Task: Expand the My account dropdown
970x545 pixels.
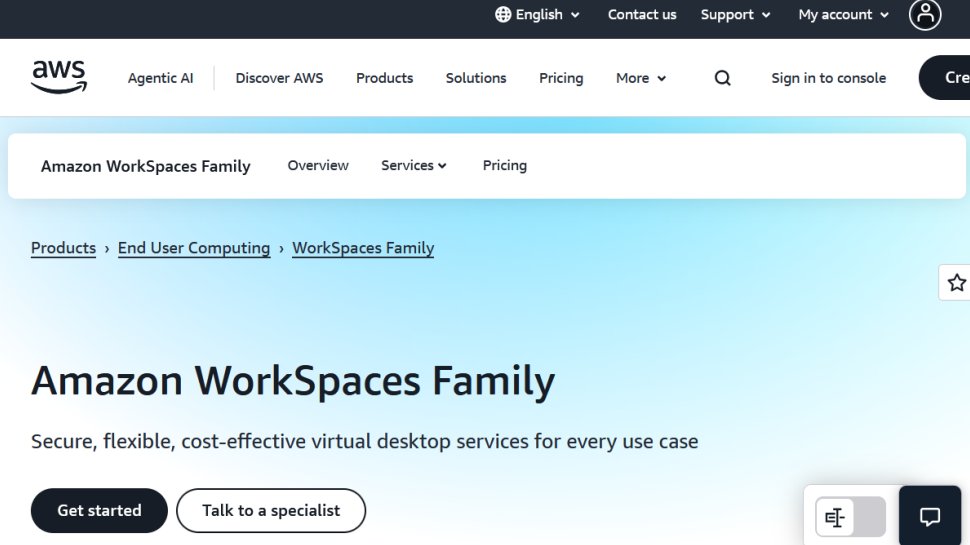Action: [843, 14]
